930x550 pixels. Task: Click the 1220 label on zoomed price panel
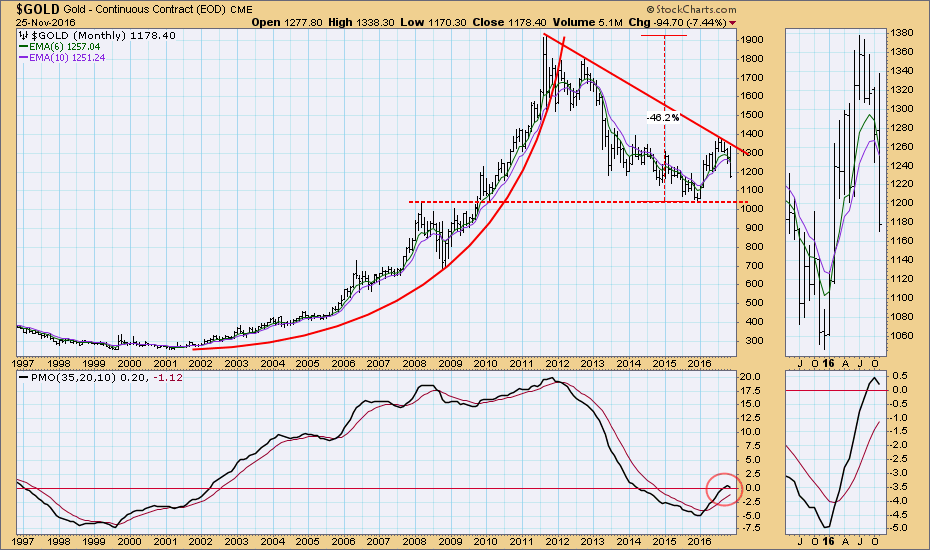point(902,185)
